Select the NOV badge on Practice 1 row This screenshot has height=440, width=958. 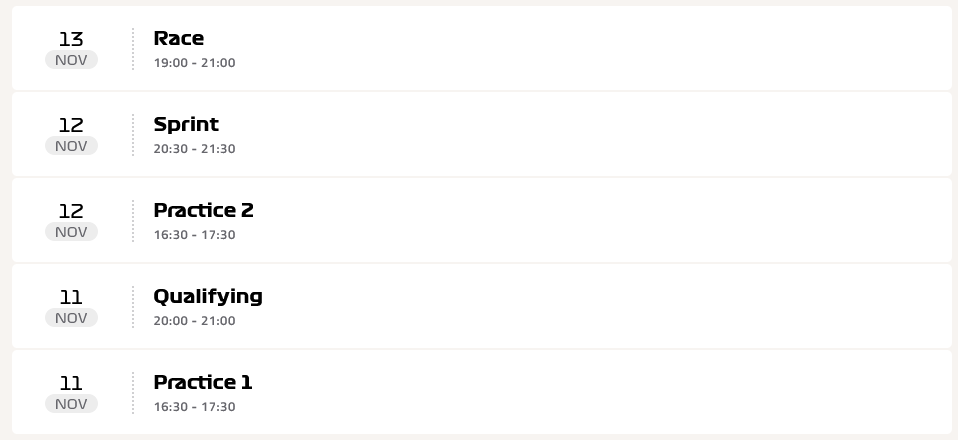tap(71, 404)
